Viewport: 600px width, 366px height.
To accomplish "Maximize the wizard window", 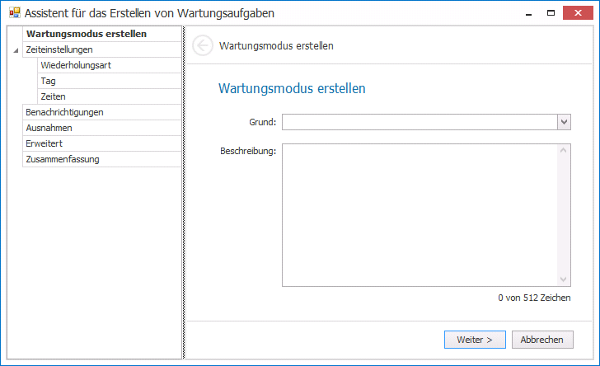I will [551, 13].
